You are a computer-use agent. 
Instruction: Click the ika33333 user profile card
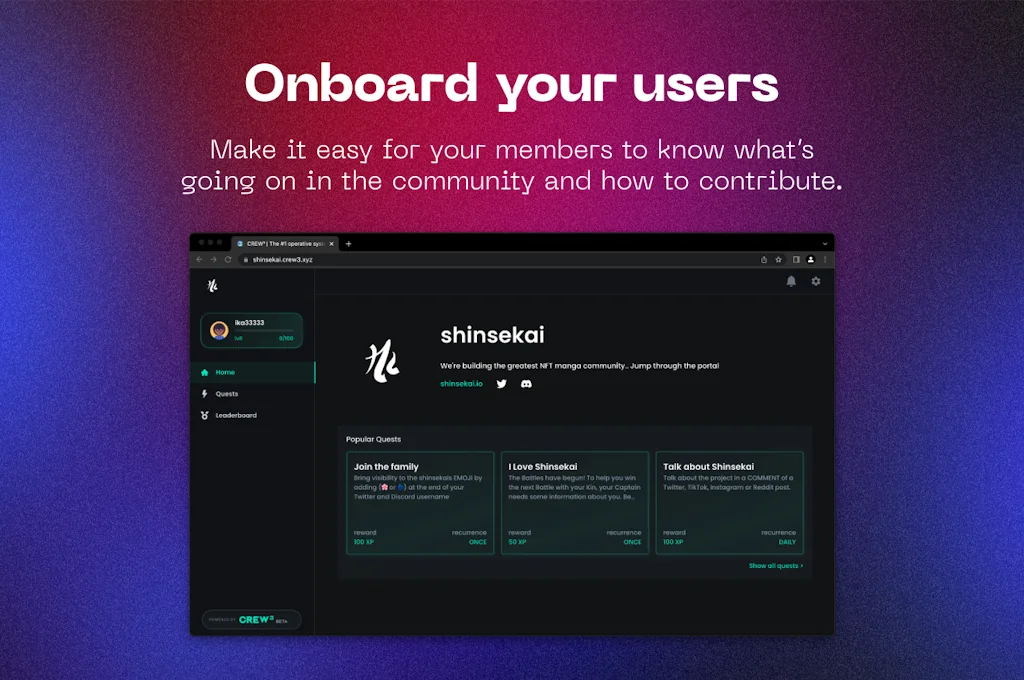tap(251, 331)
